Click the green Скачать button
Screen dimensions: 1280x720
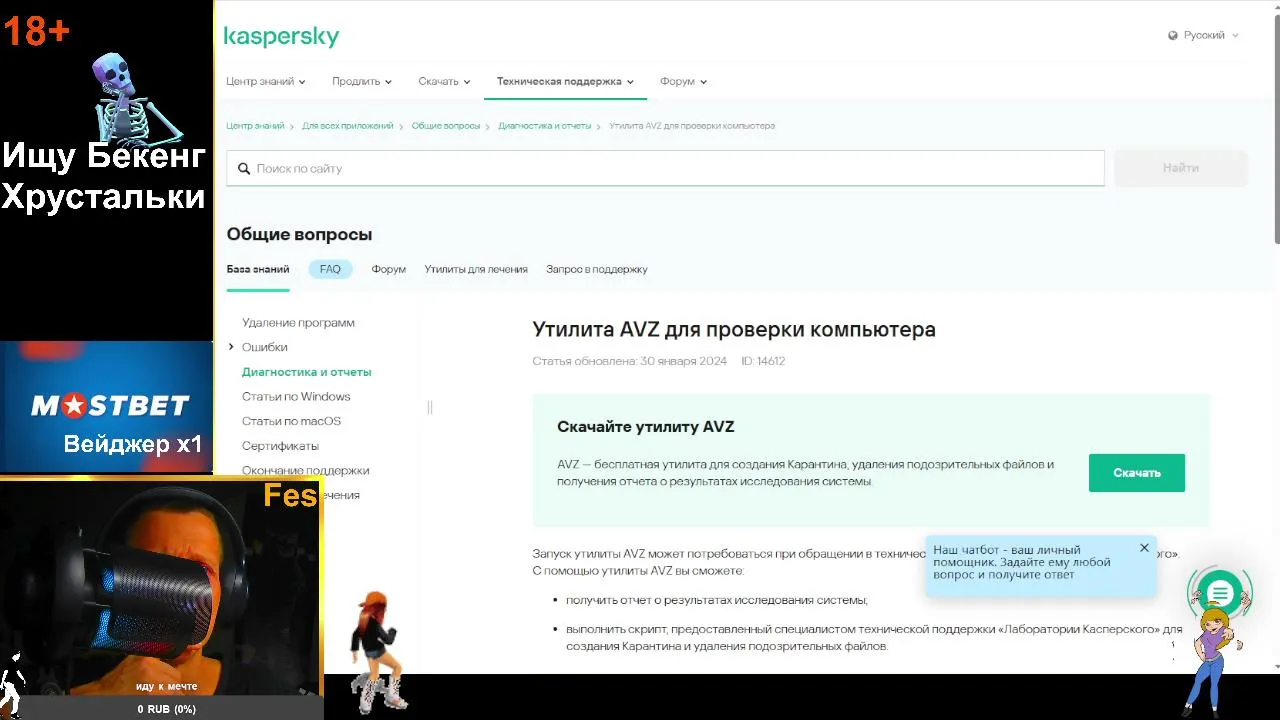(x=1137, y=473)
